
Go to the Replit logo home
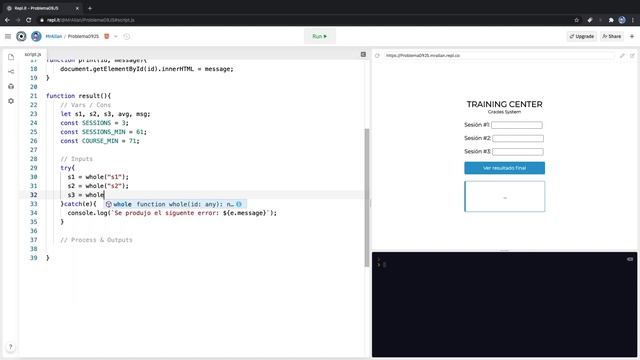pos(21,36)
